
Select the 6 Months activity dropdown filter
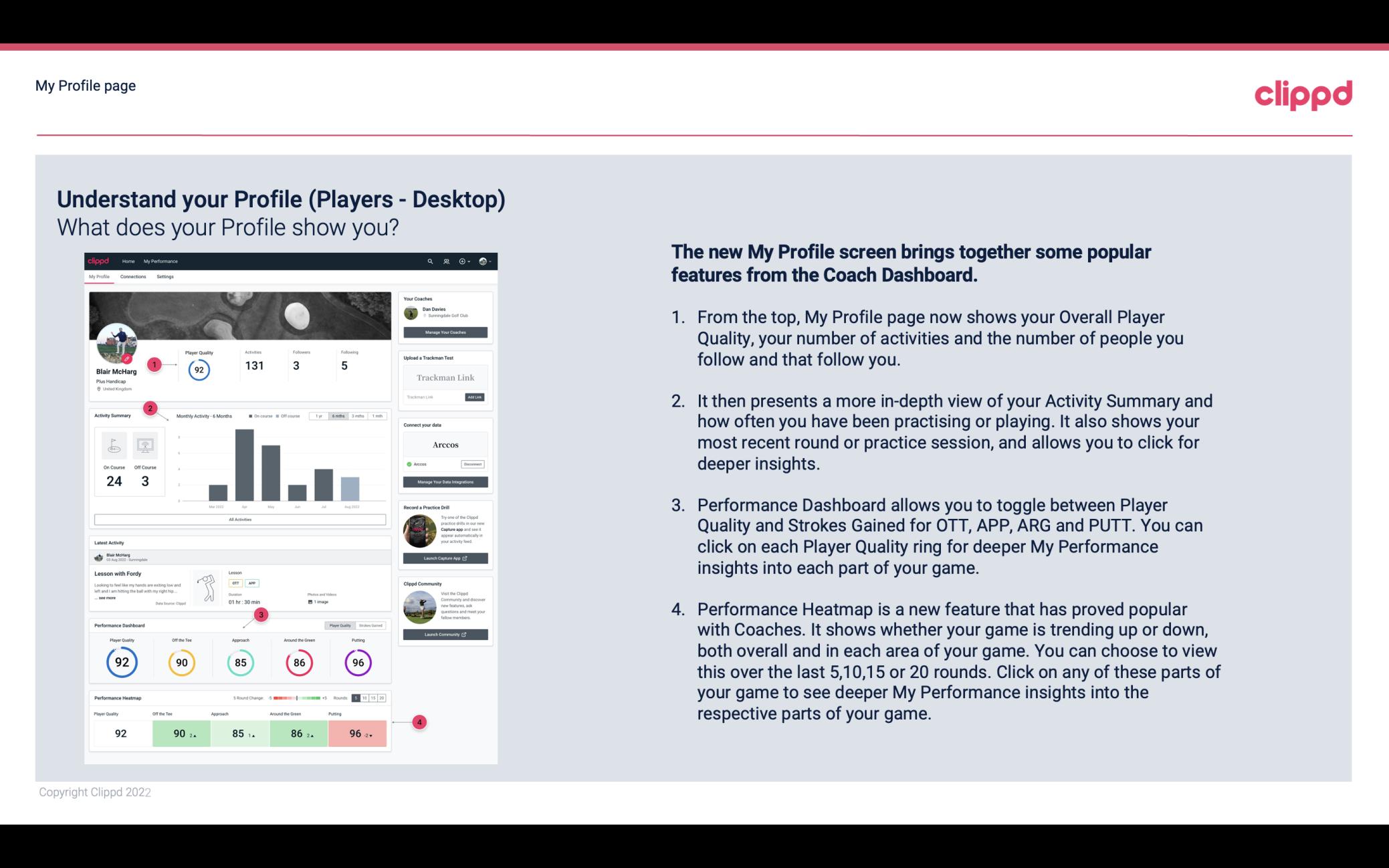click(x=339, y=417)
